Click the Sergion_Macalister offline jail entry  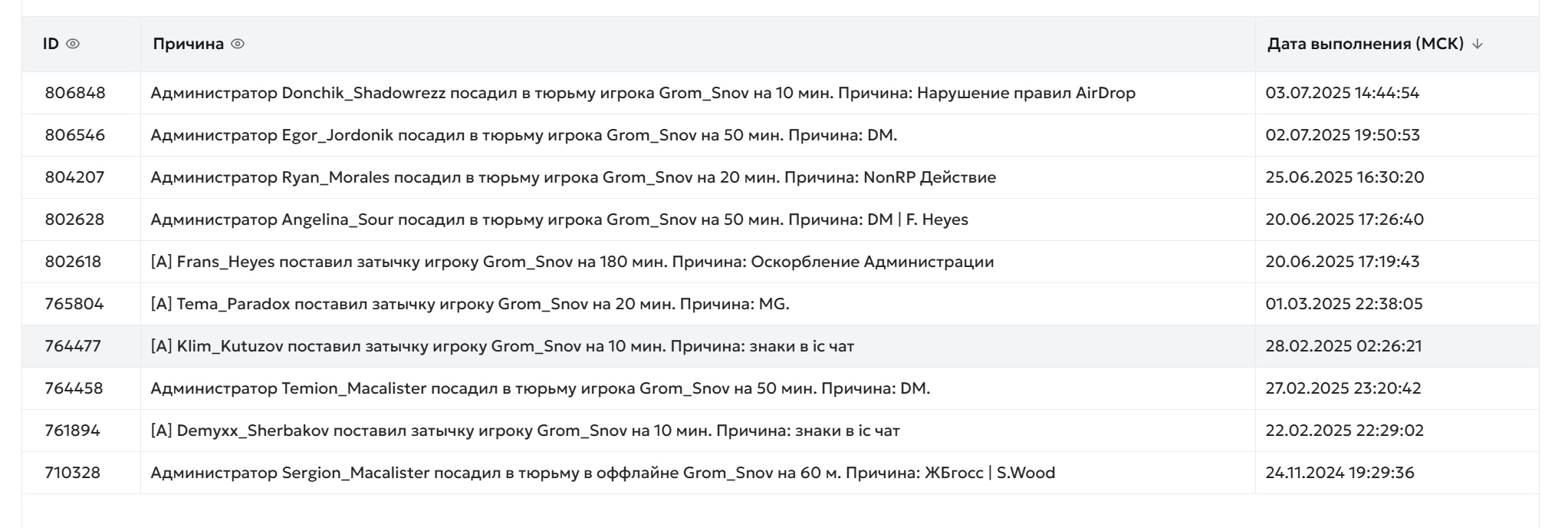pyautogui.click(x=603, y=473)
